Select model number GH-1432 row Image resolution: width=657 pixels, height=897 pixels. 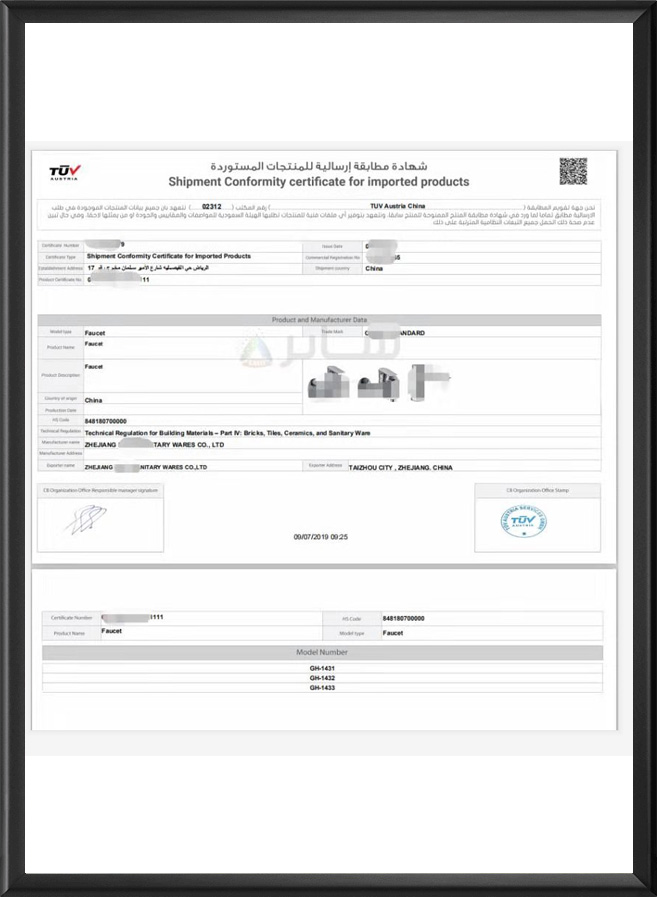tap(322, 678)
